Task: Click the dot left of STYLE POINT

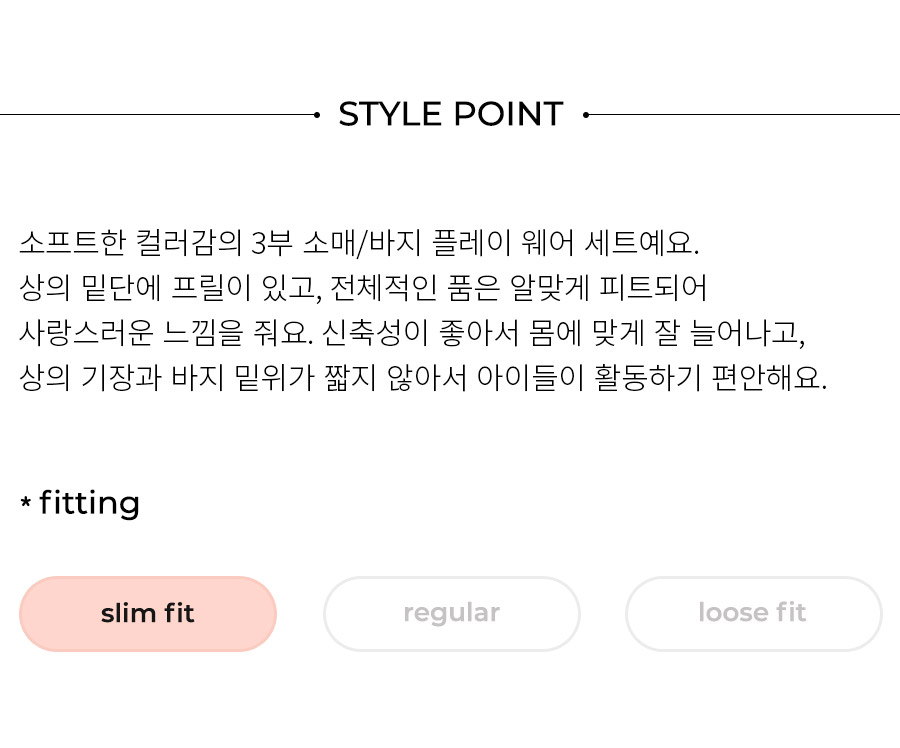Action: (317, 115)
